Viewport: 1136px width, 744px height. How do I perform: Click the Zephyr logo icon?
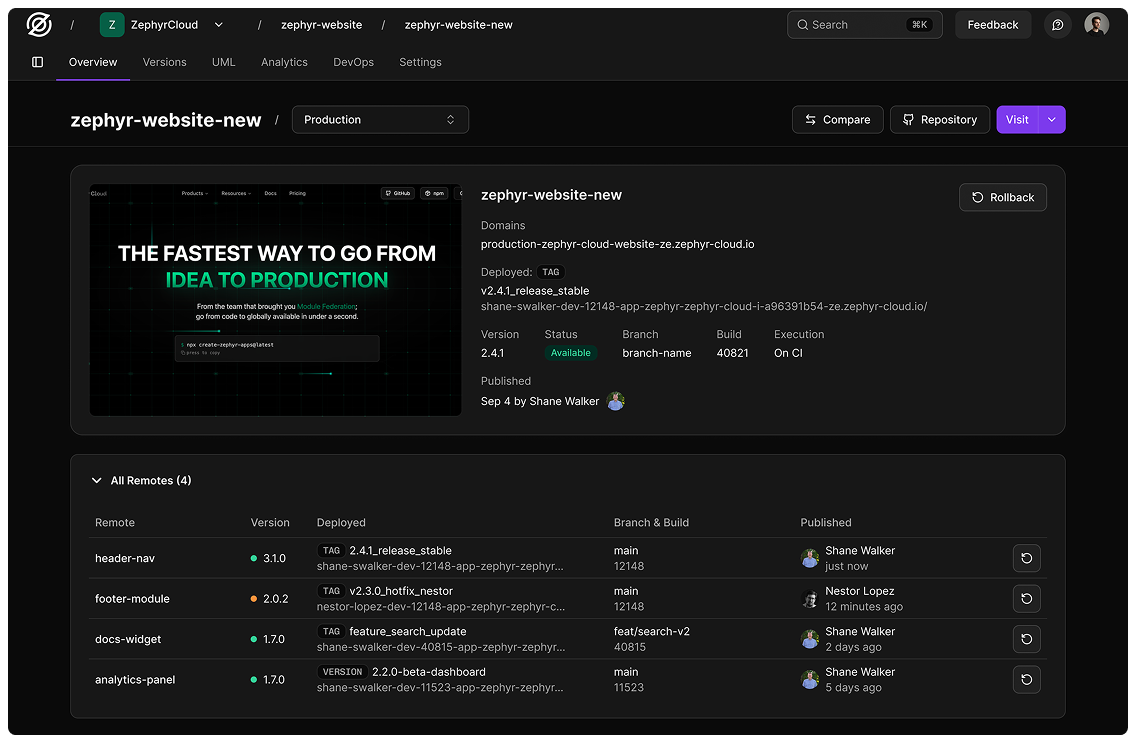39,25
